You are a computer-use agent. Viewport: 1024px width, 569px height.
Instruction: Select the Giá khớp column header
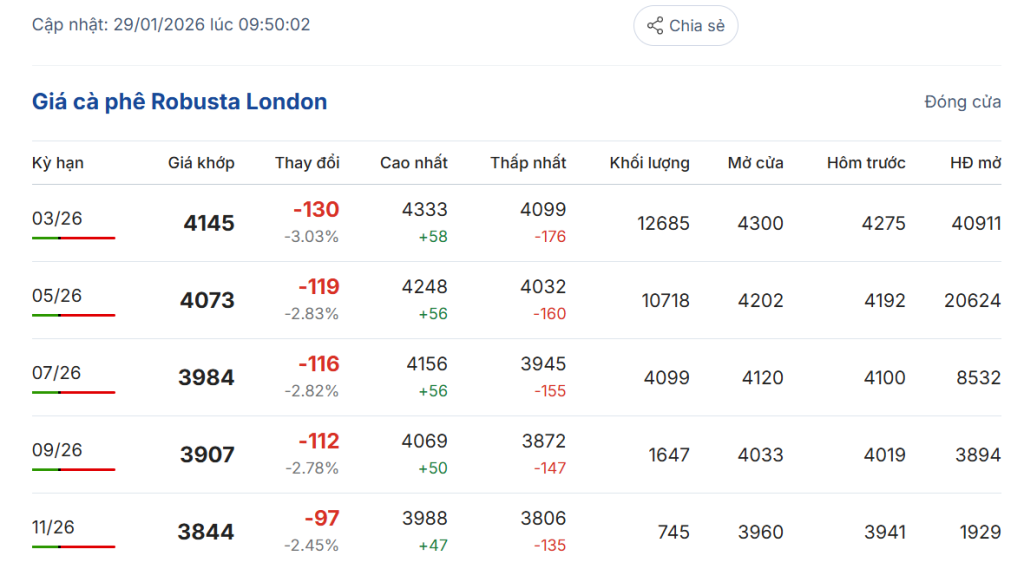click(x=201, y=163)
